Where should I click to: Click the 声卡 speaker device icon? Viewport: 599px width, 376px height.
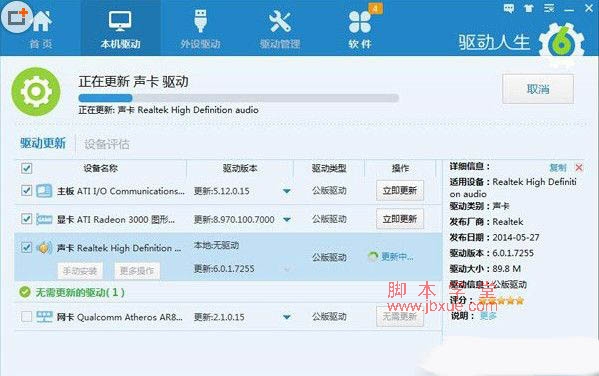tap(44, 248)
